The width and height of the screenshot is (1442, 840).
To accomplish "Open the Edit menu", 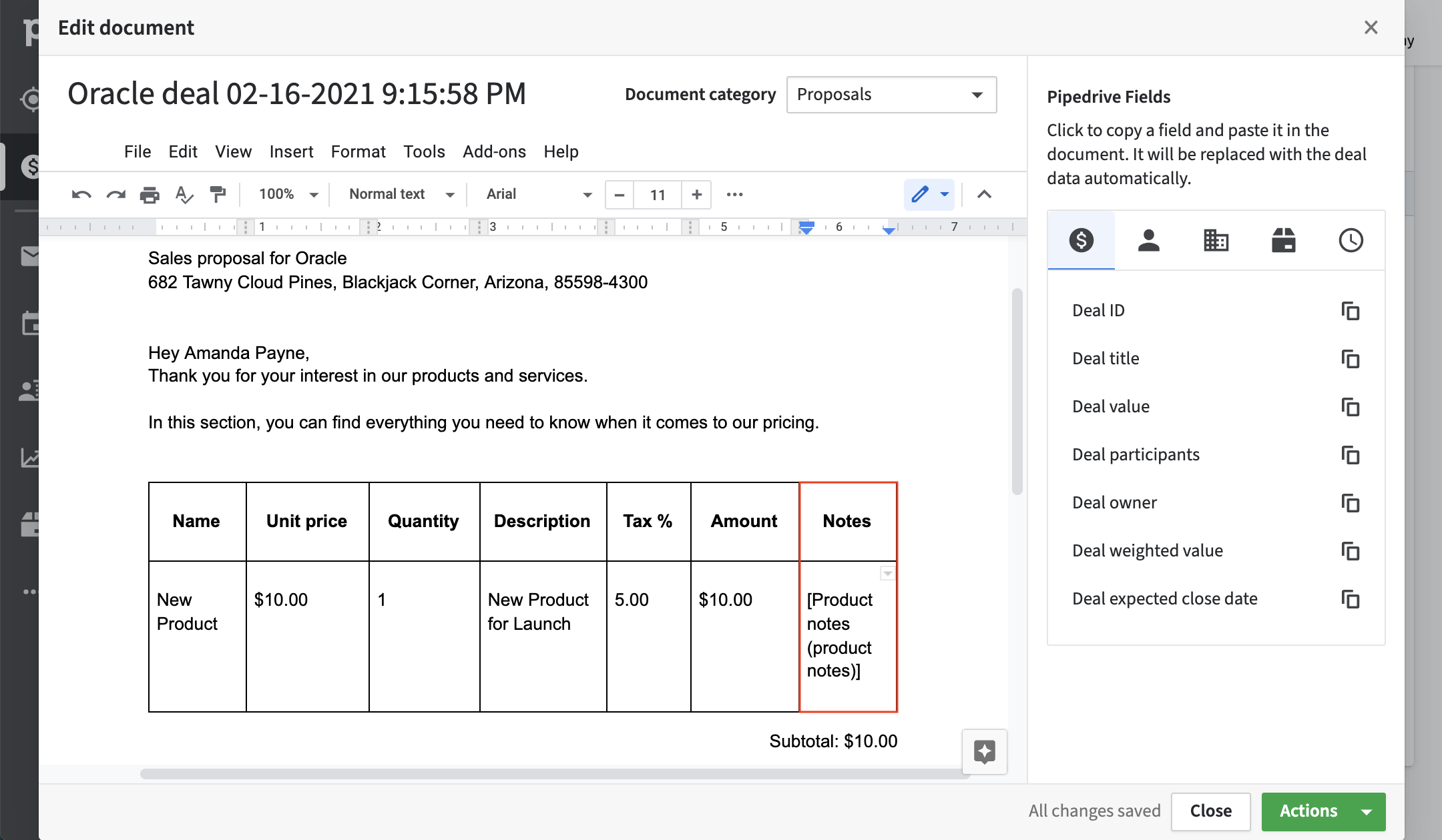I will tap(183, 152).
